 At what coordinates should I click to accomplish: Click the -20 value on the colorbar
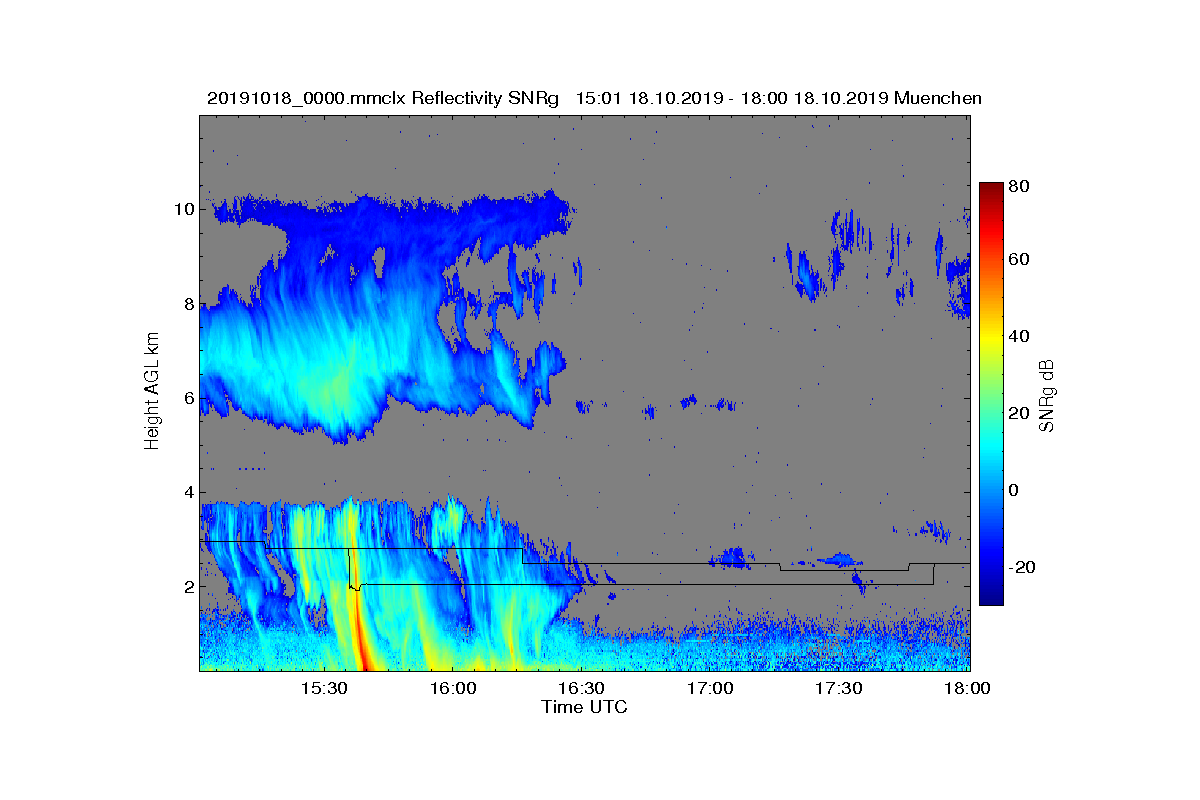pos(1024,567)
